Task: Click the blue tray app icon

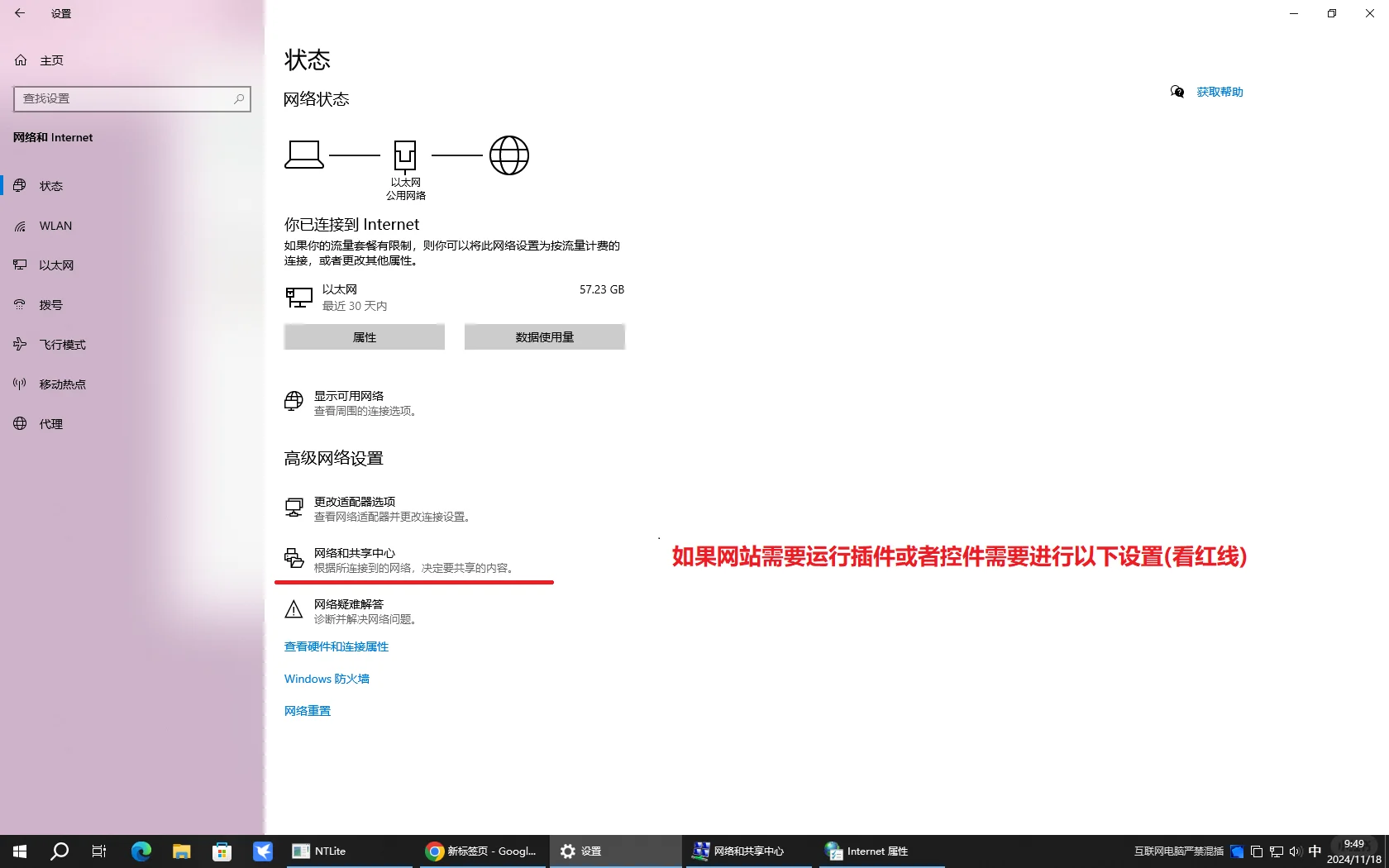Action: 1237,851
